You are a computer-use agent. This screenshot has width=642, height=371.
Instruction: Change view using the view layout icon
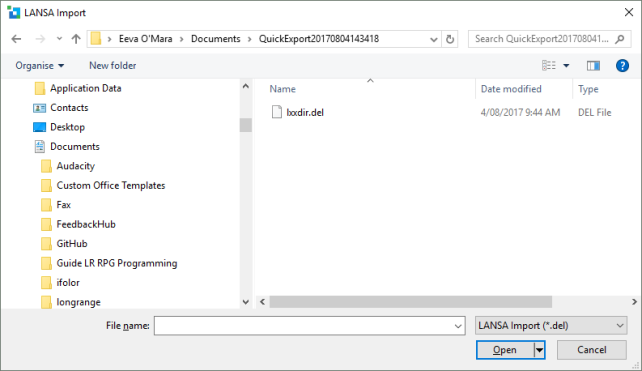point(549,66)
